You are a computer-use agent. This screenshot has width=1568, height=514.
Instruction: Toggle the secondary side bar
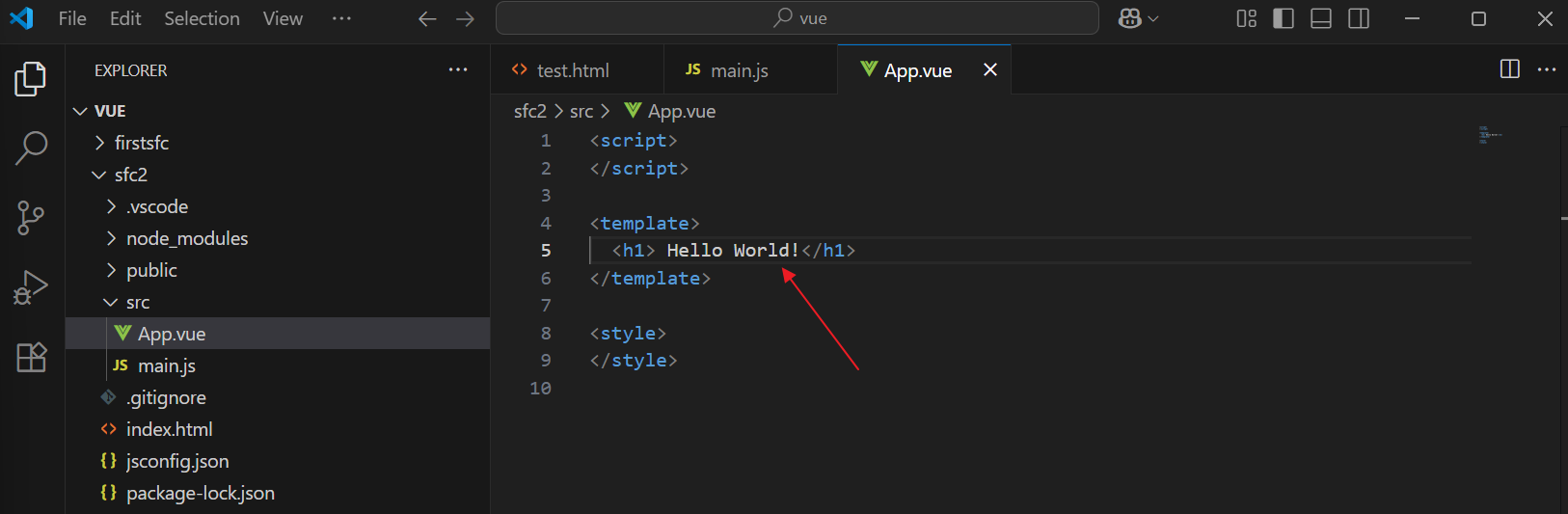pos(1359,18)
